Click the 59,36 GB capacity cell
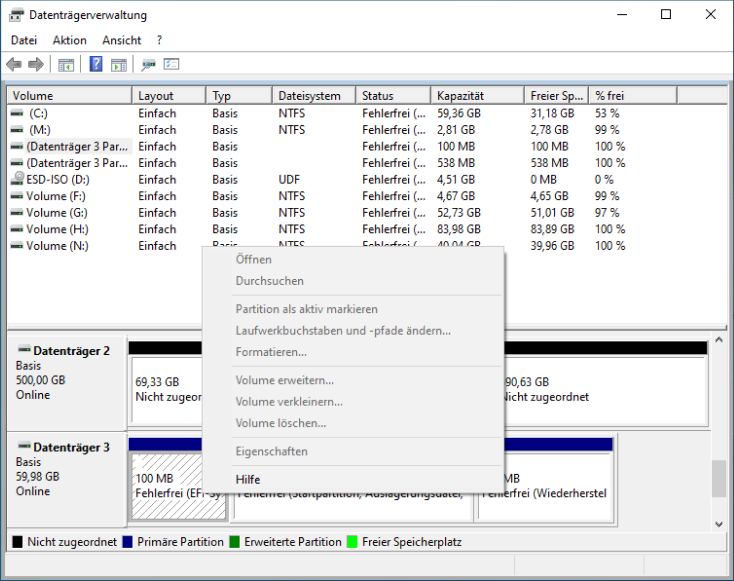734x581 pixels. tap(459, 113)
